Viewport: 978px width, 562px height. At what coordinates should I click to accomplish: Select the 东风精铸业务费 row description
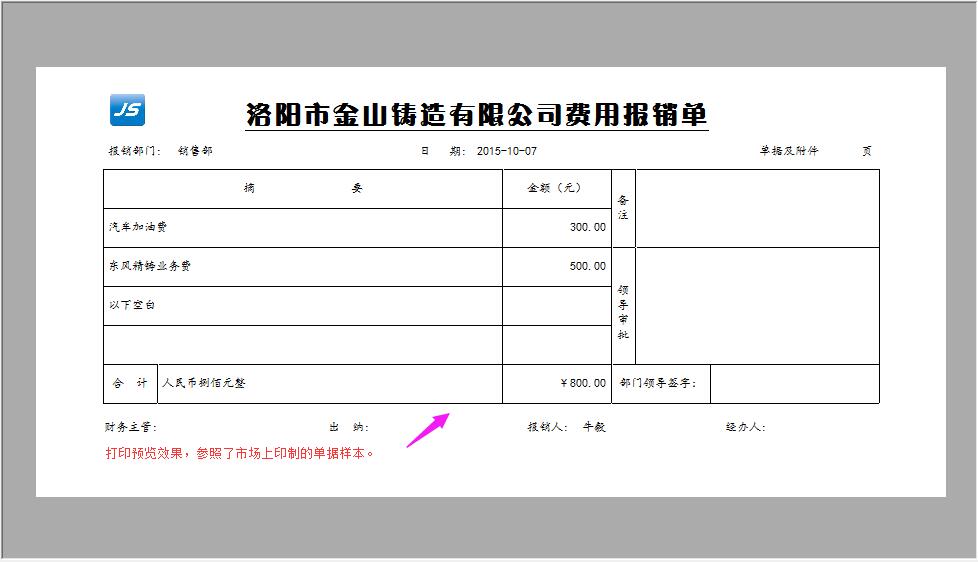coord(150,266)
